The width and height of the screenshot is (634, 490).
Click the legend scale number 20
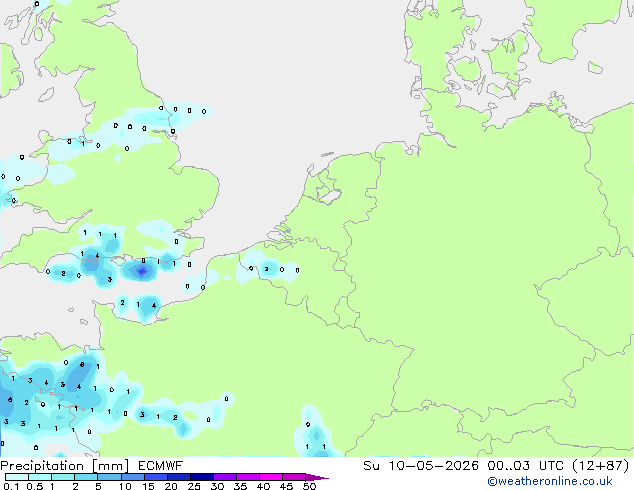171,486
